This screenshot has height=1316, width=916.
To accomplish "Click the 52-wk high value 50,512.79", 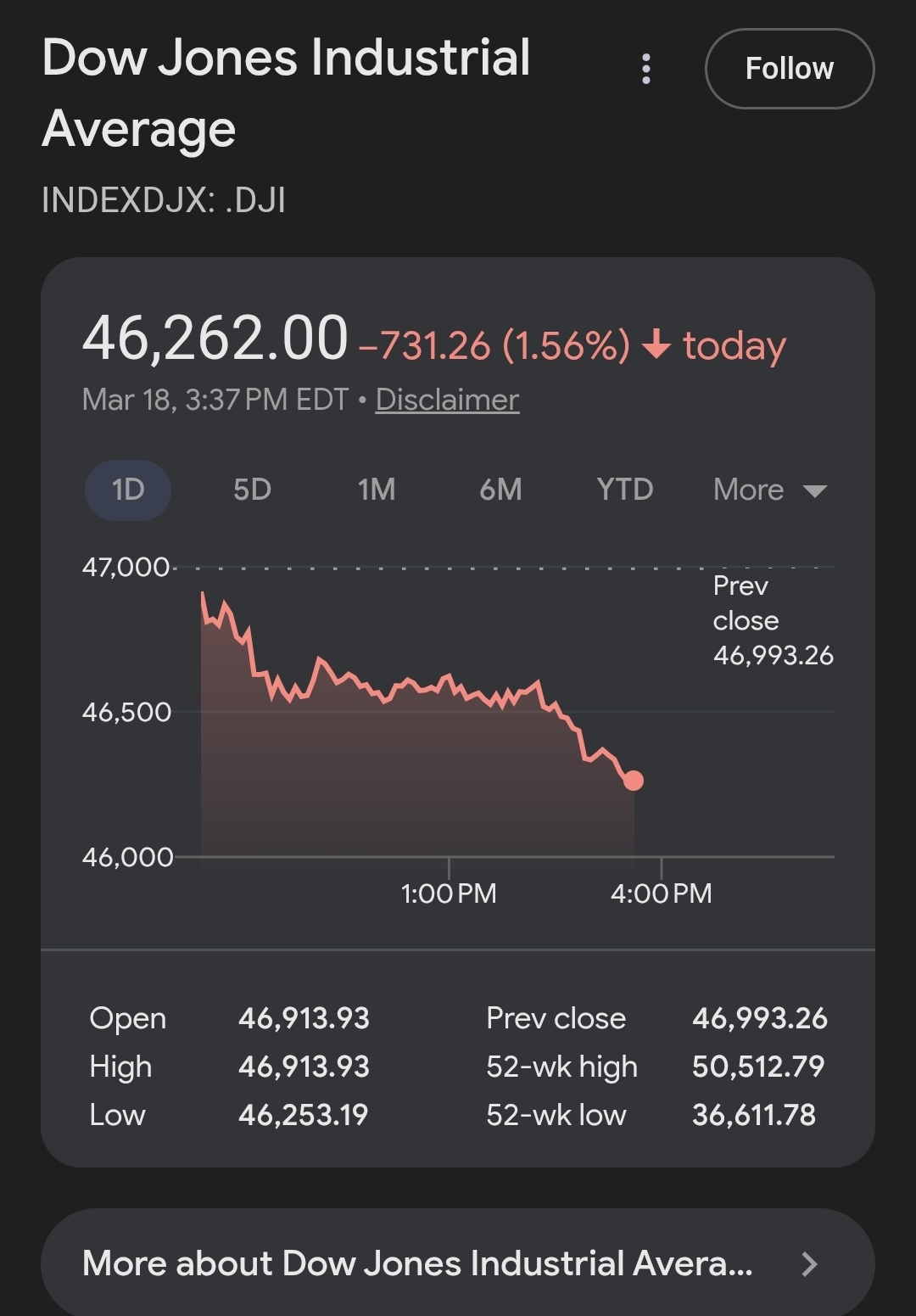I will 758,1067.
